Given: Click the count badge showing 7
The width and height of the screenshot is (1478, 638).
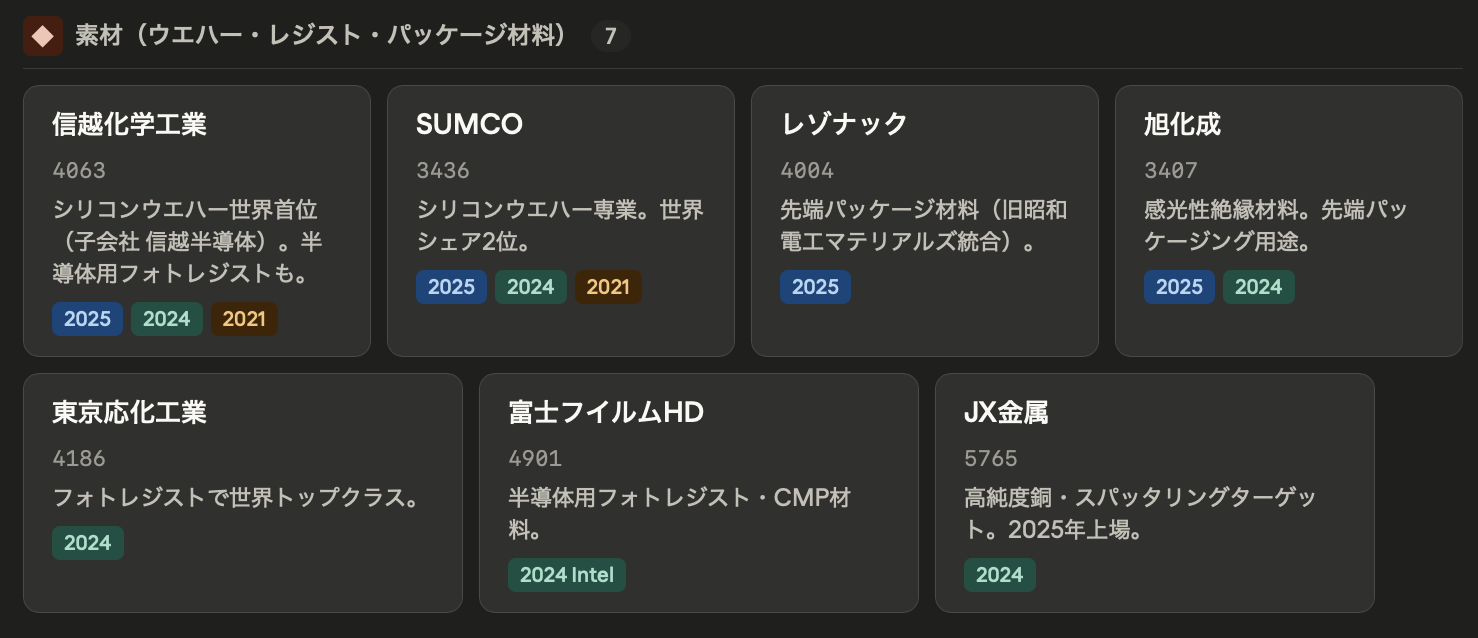Looking at the screenshot, I should click(x=610, y=37).
